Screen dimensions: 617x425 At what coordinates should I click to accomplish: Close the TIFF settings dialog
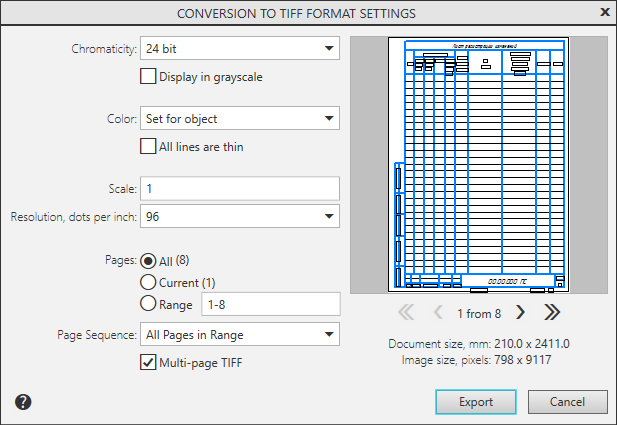tap(604, 13)
